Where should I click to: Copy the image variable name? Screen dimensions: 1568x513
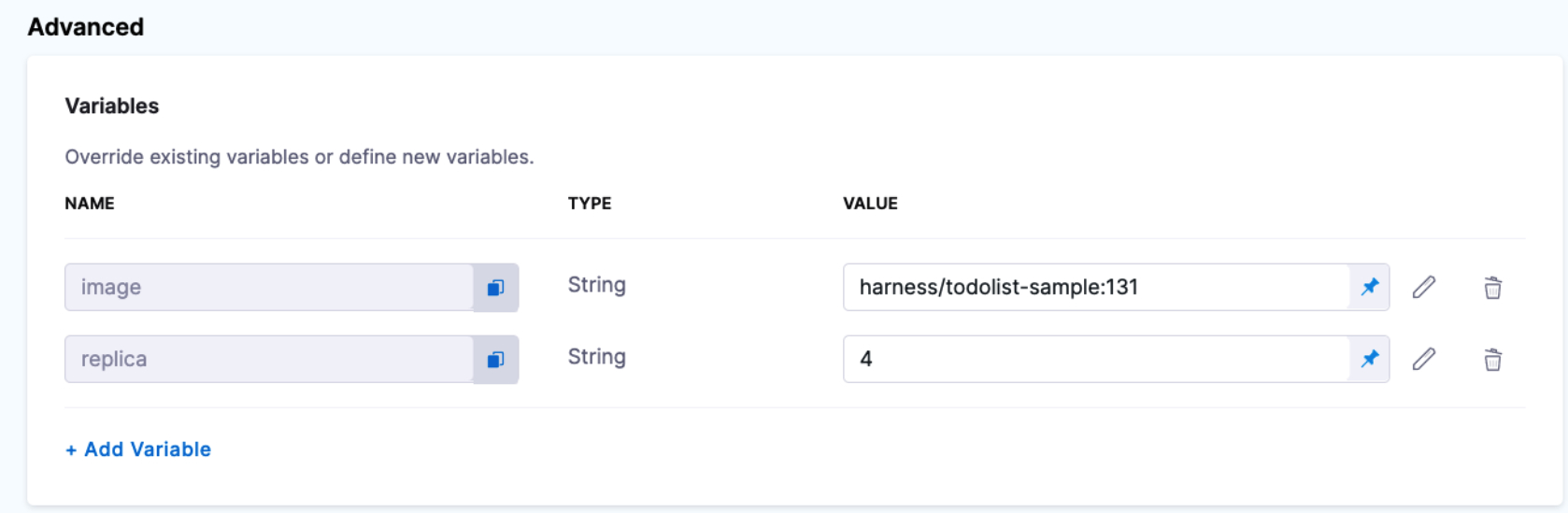(x=495, y=288)
